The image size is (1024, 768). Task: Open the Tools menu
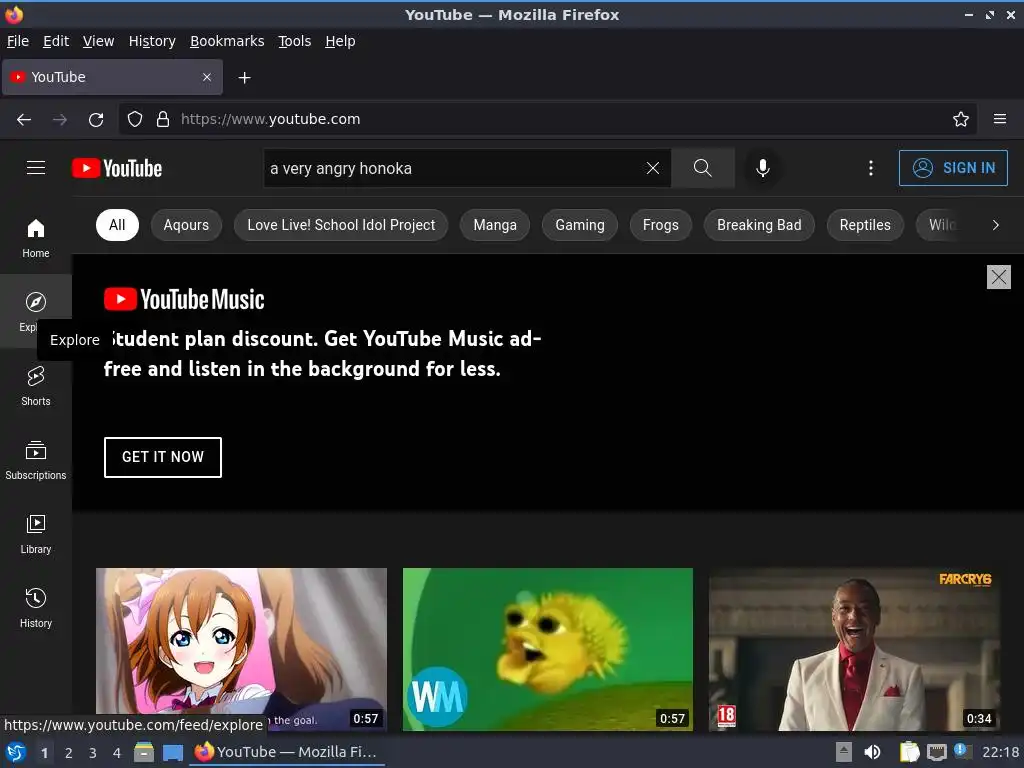point(295,41)
